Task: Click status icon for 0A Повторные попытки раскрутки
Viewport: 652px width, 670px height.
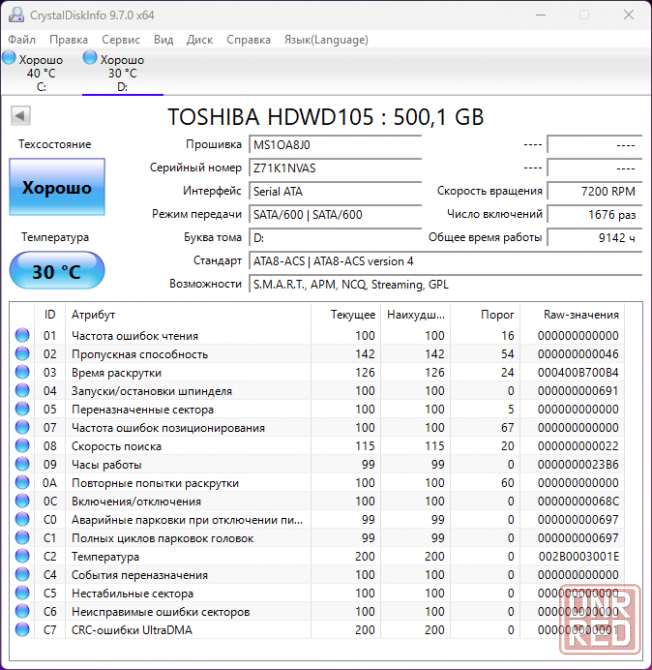Action: pyautogui.click(x=22, y=482)
